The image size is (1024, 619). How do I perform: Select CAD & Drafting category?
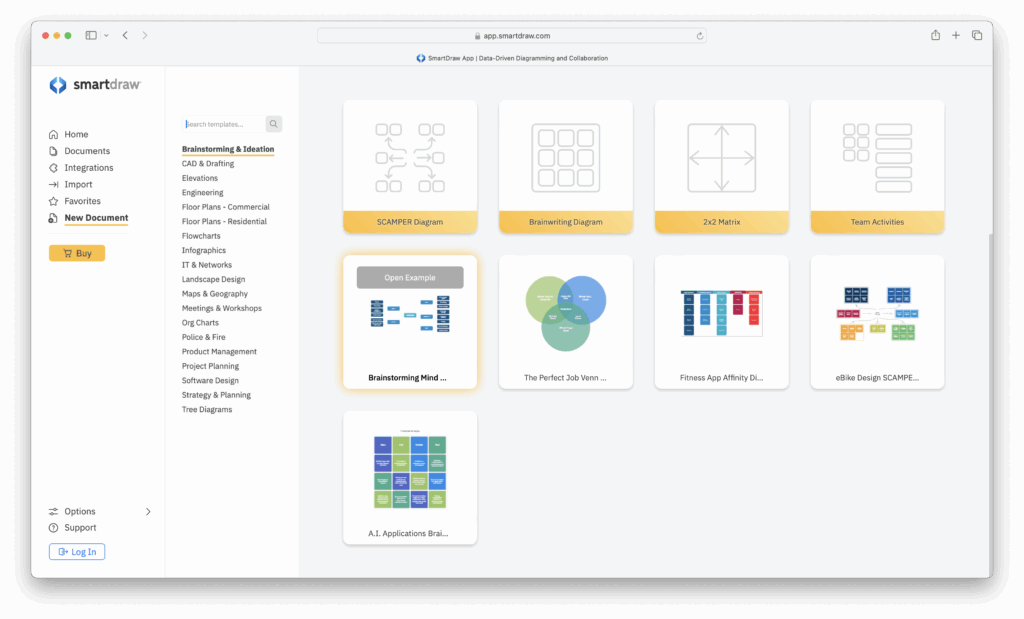click(x=208, y=164)
